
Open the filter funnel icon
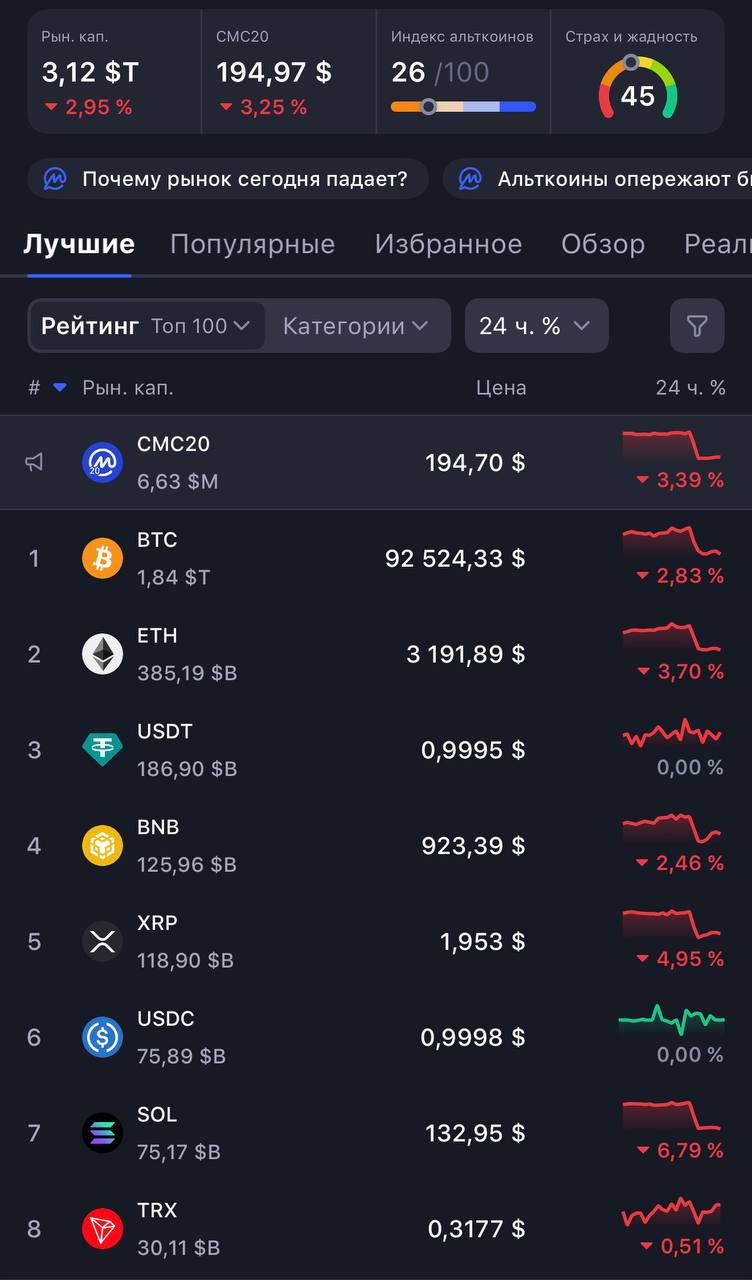(x=697, y=326)
